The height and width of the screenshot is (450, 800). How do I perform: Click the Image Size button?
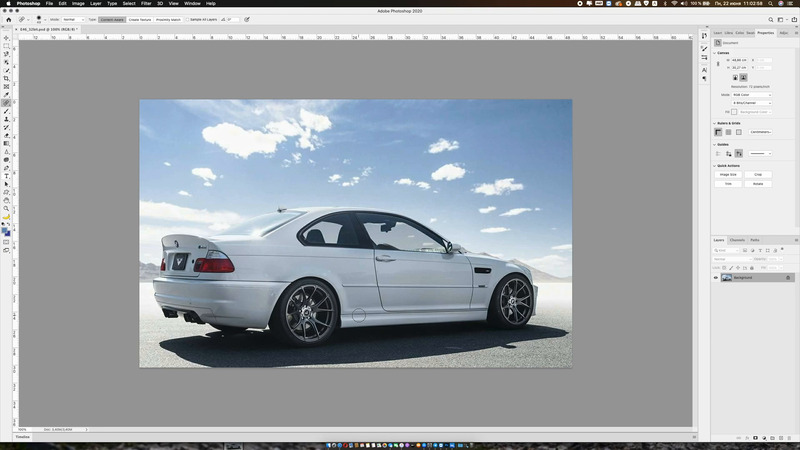727,174
